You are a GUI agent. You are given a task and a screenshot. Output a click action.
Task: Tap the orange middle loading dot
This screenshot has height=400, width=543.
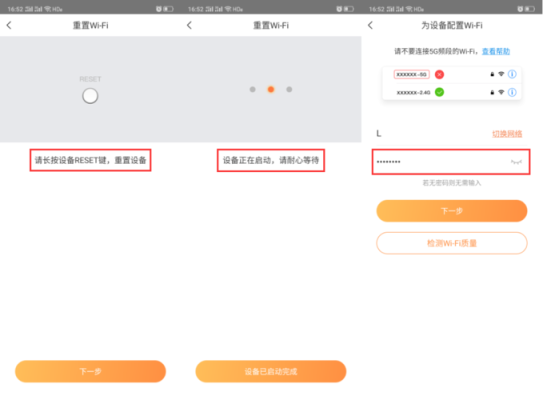pyautogui.click(x=271, y=89)
